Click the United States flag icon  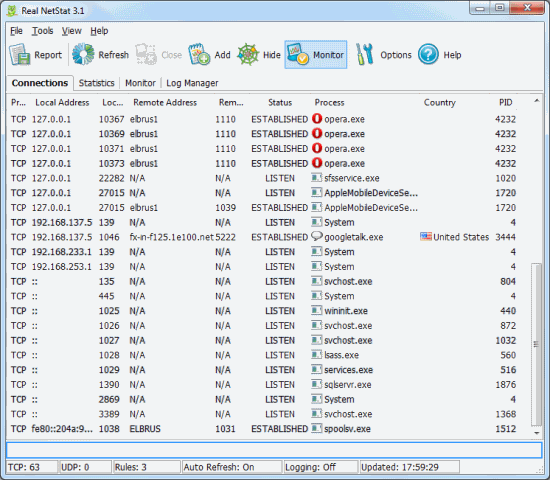[426, 237]
